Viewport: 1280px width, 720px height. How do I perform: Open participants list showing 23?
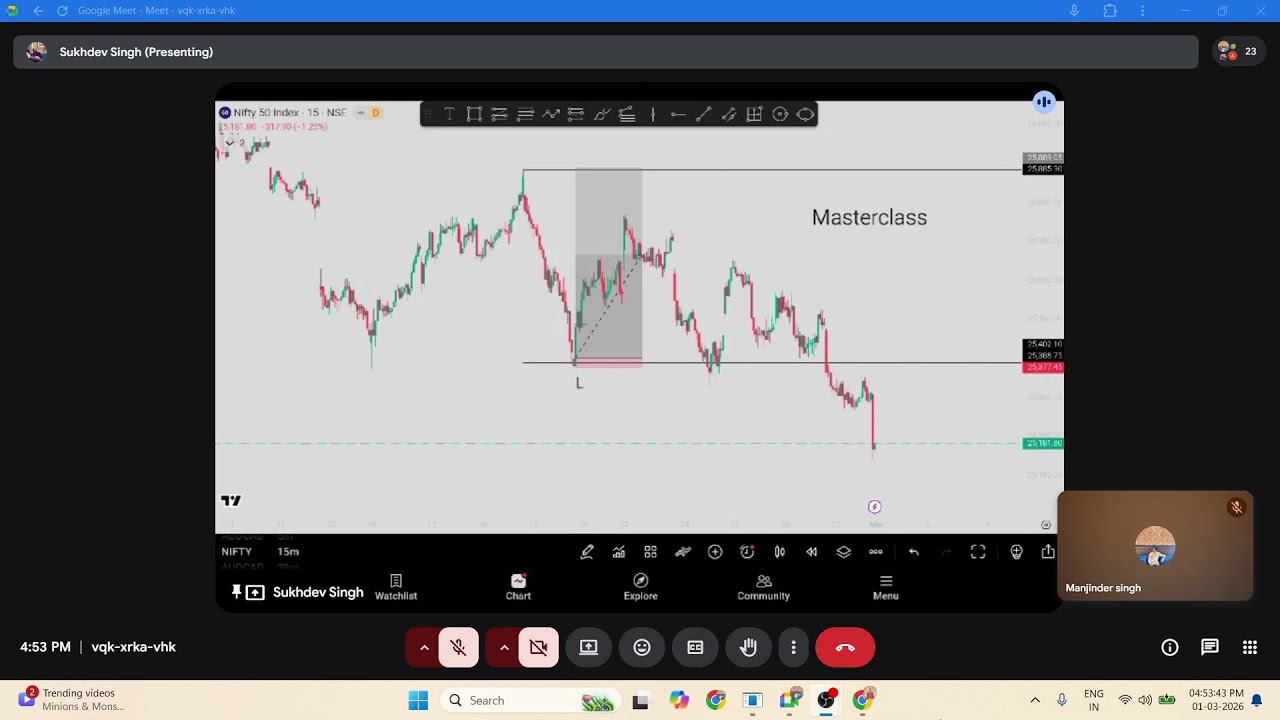point(1238,52)
